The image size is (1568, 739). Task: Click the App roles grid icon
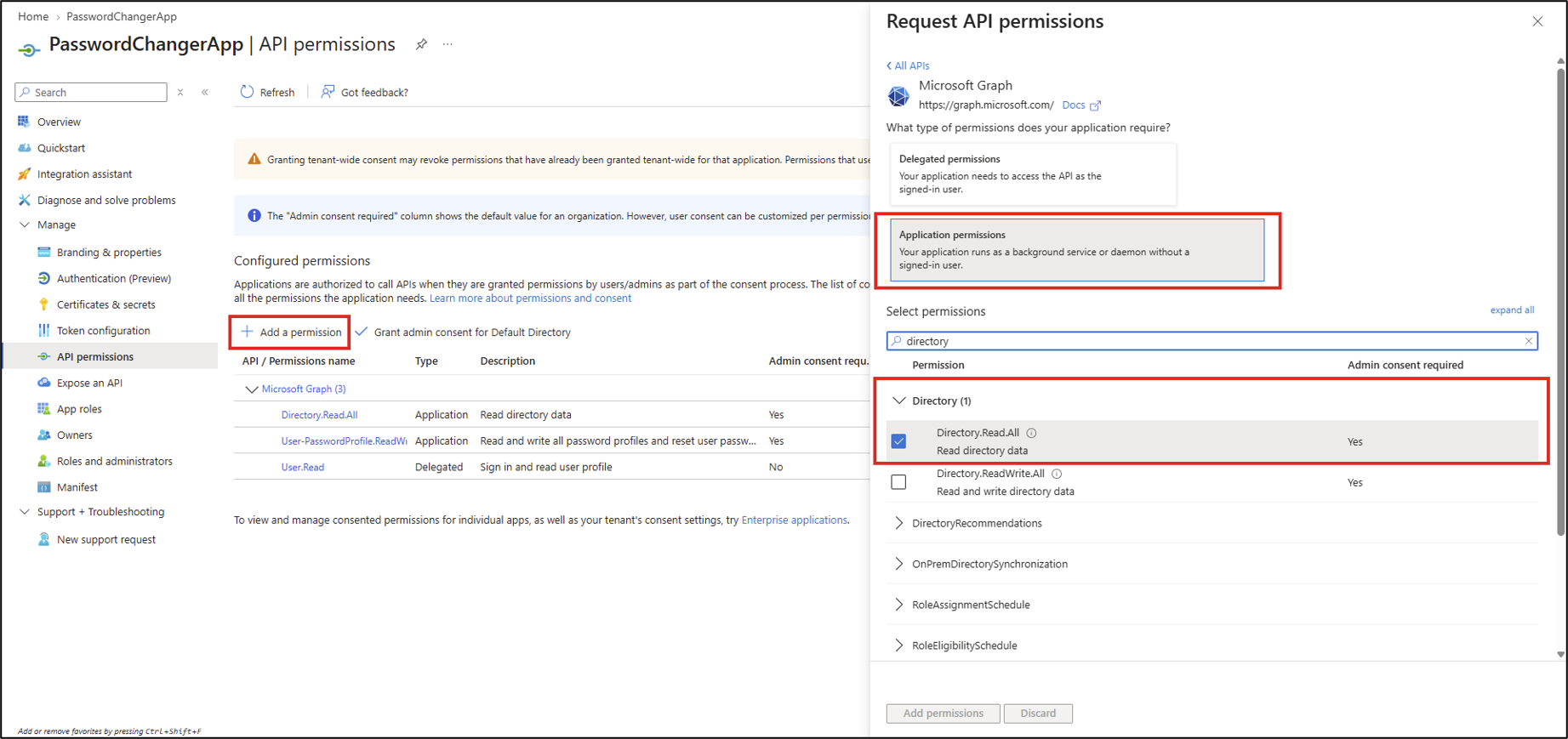pos(43,409)
